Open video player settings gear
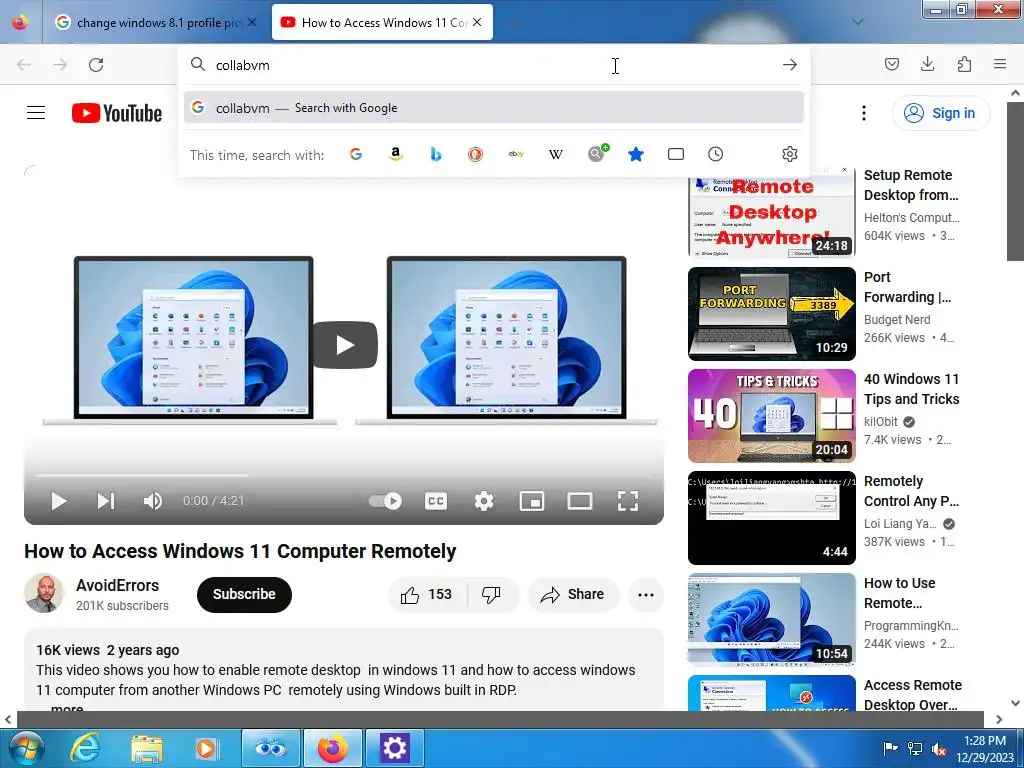Image resolution: width=1024 pixels, height=768 pixels. [484, 501]
